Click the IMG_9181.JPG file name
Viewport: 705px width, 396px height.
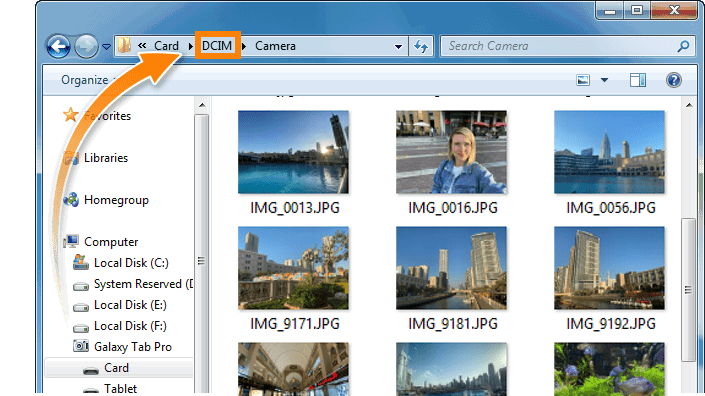[453, 324]
